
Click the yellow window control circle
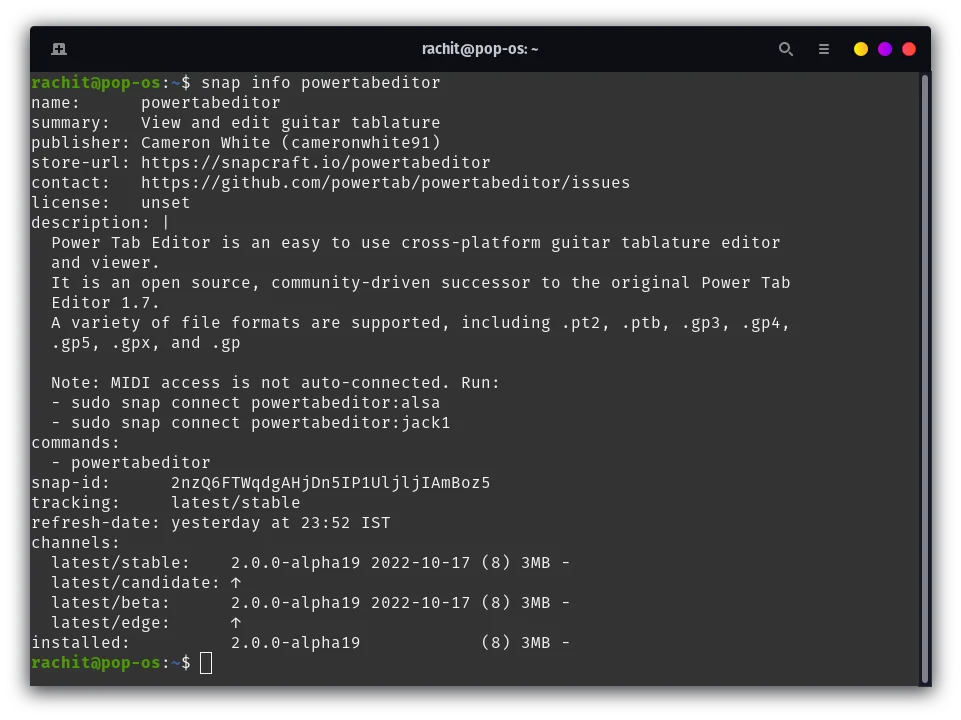pyautogui.click(x=860, y=48)
